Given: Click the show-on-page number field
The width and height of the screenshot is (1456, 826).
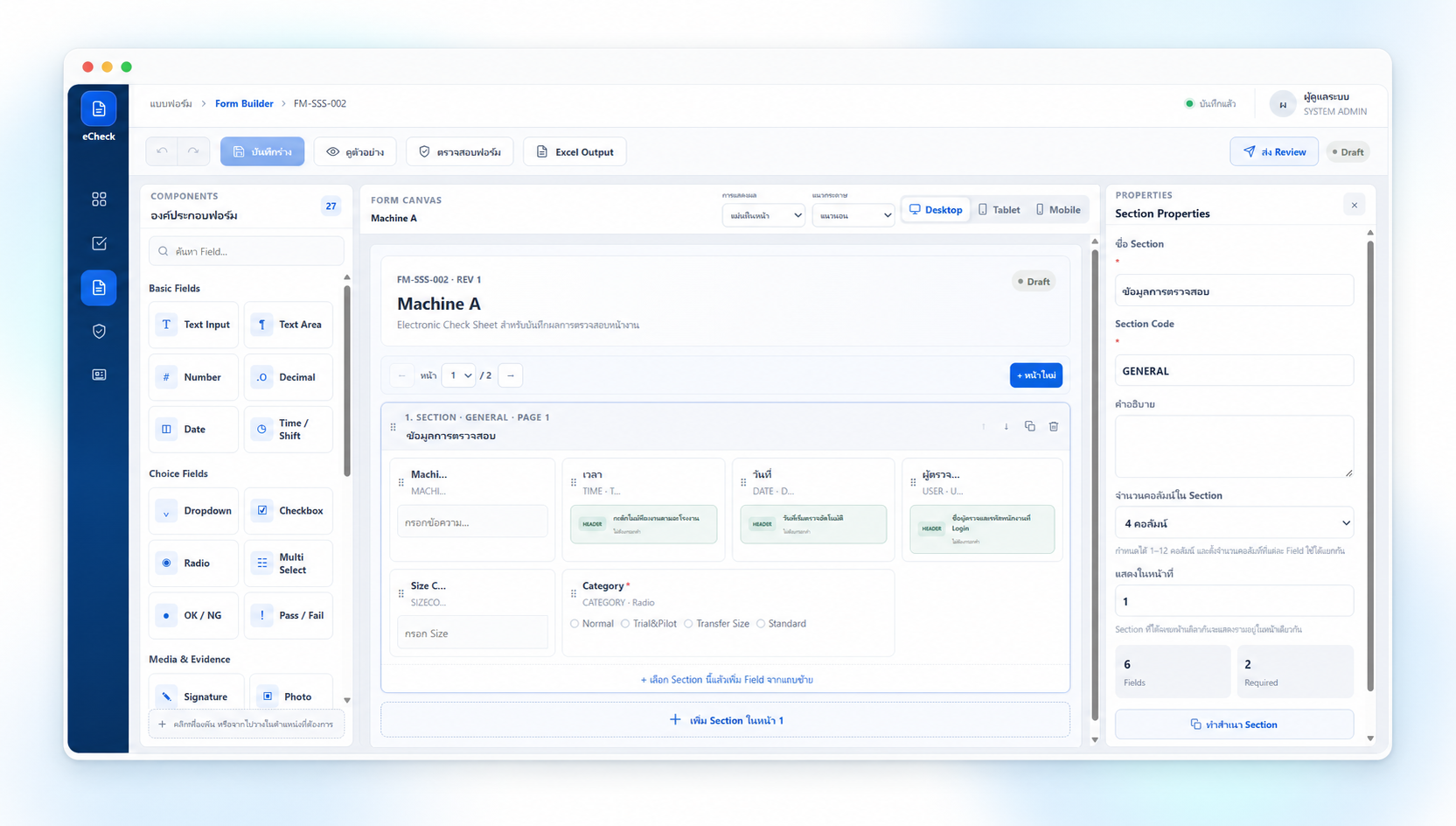Looking at the screenshot, I should 1234,601.
